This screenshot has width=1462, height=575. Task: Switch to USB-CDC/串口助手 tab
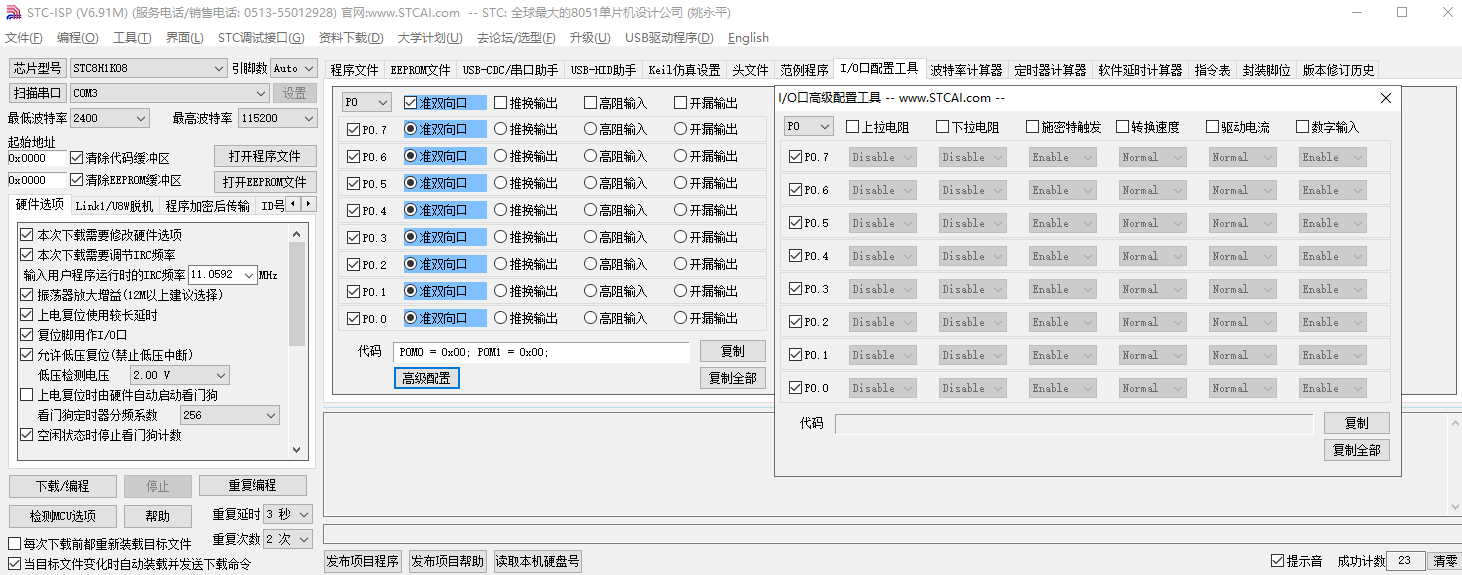(x=511, y=70)
